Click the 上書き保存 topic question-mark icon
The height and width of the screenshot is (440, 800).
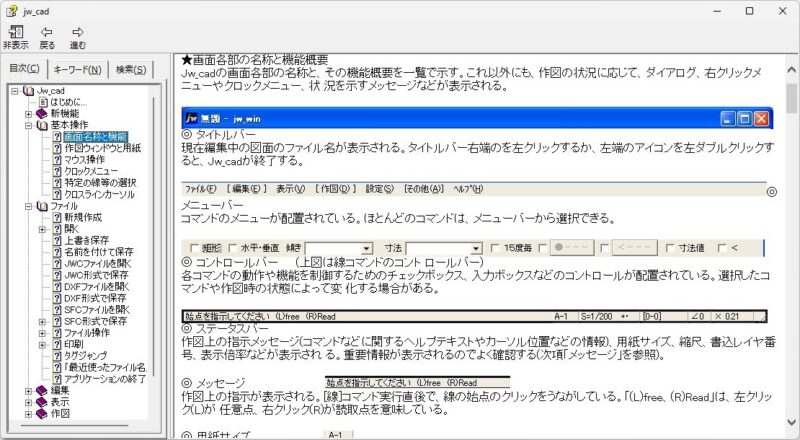click(x=57, y=240)
